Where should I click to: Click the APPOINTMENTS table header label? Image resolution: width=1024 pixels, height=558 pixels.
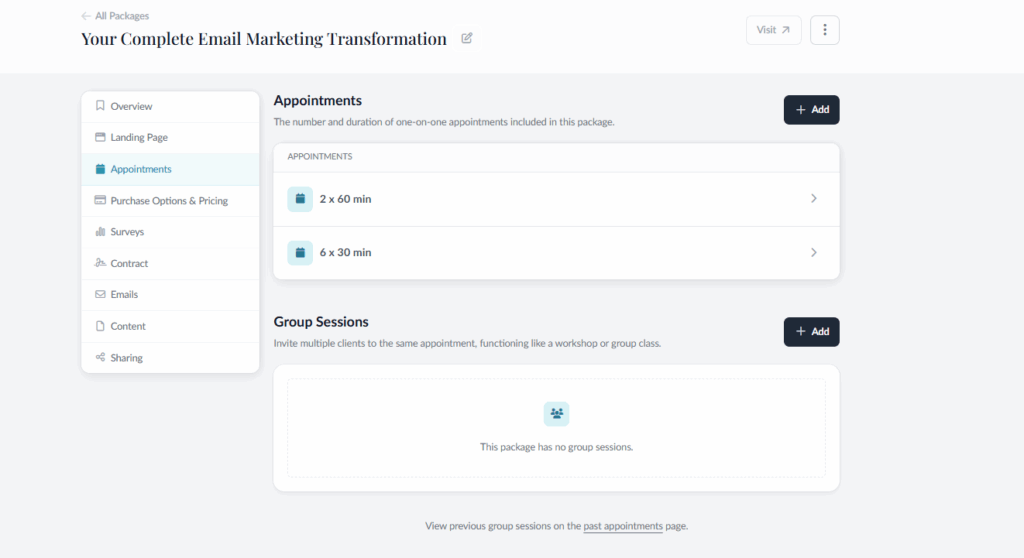tap(319, 156)
